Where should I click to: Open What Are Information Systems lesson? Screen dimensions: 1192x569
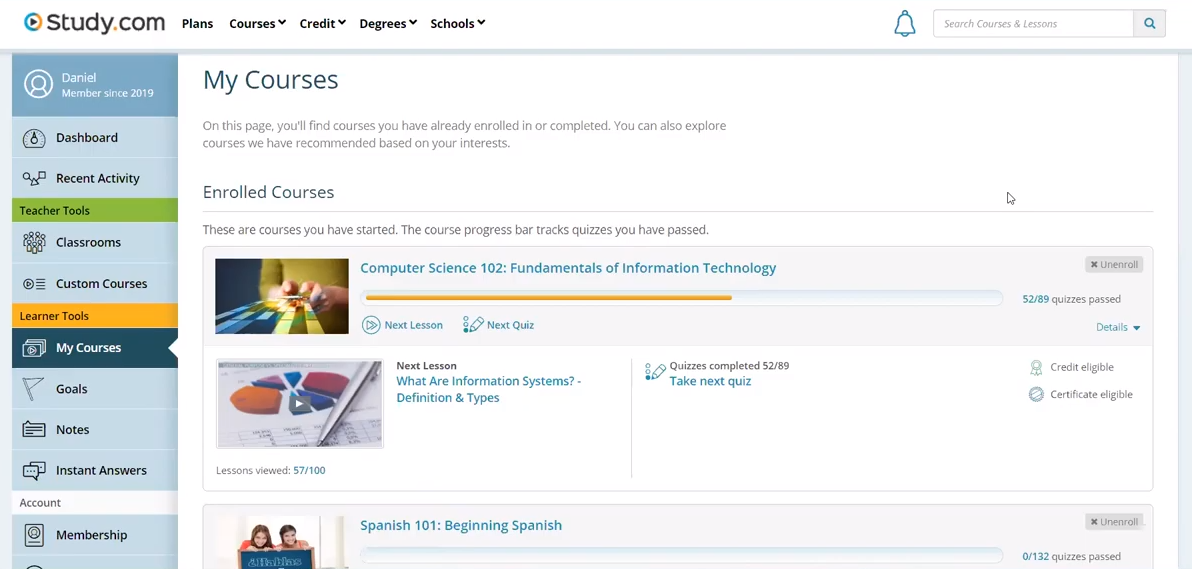click(489, 389)
